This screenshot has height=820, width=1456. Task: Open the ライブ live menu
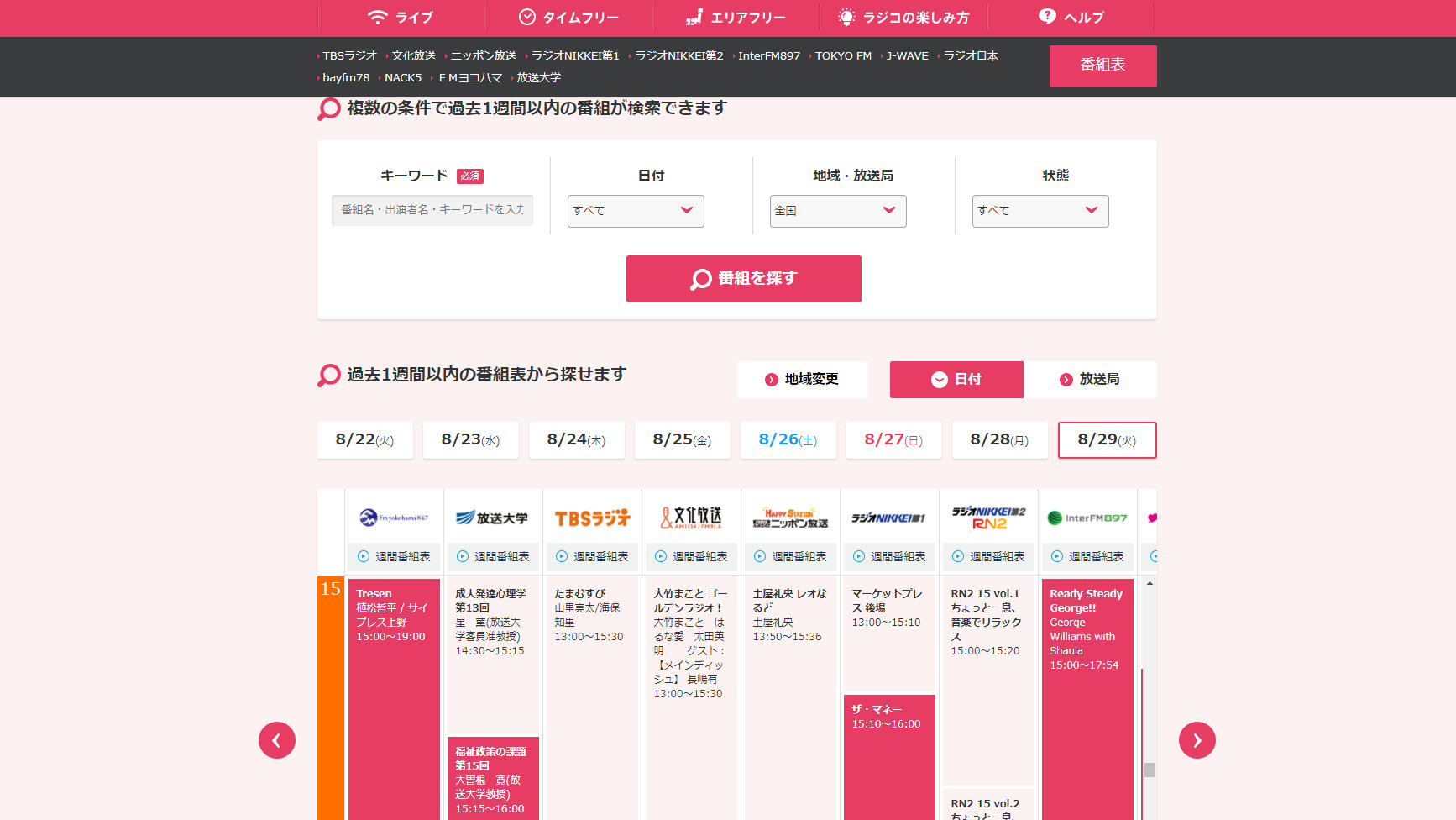[401, 17]
